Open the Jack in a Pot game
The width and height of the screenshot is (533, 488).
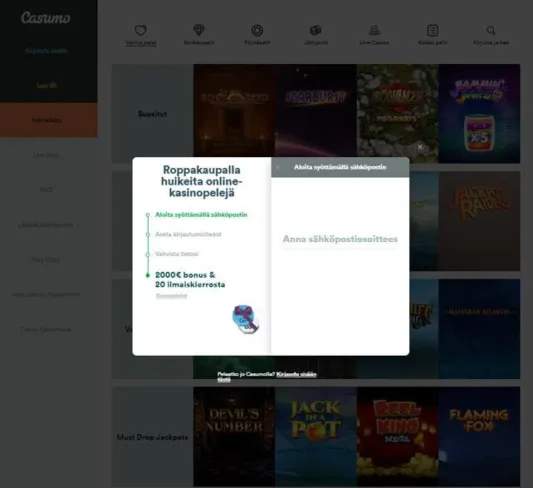(316, 436)
